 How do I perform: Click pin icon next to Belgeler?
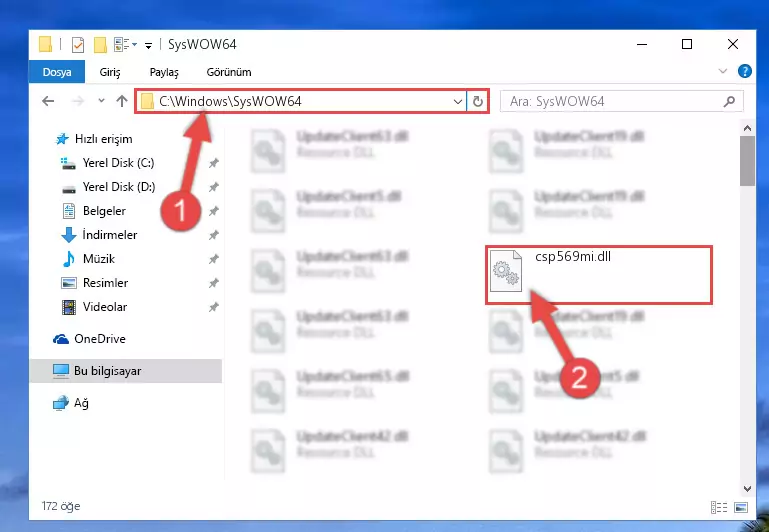213,211
